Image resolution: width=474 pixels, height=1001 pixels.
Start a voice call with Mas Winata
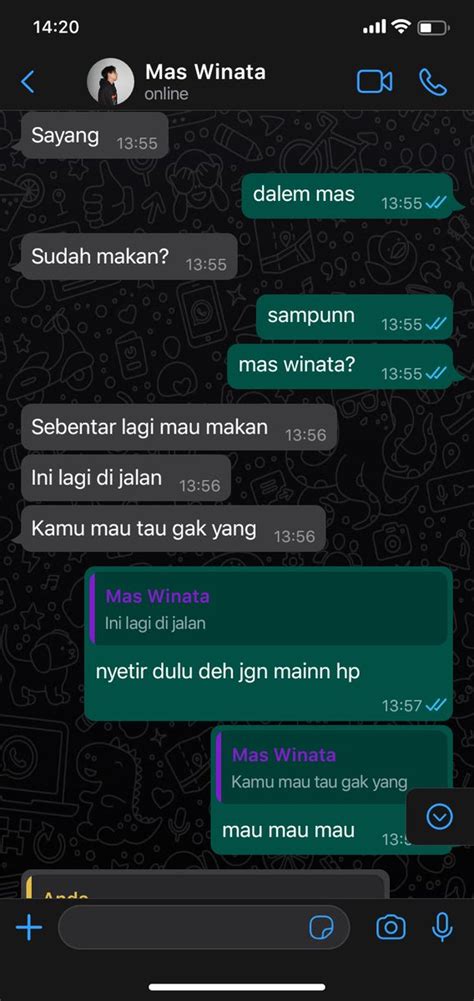(x=432, y=82)
